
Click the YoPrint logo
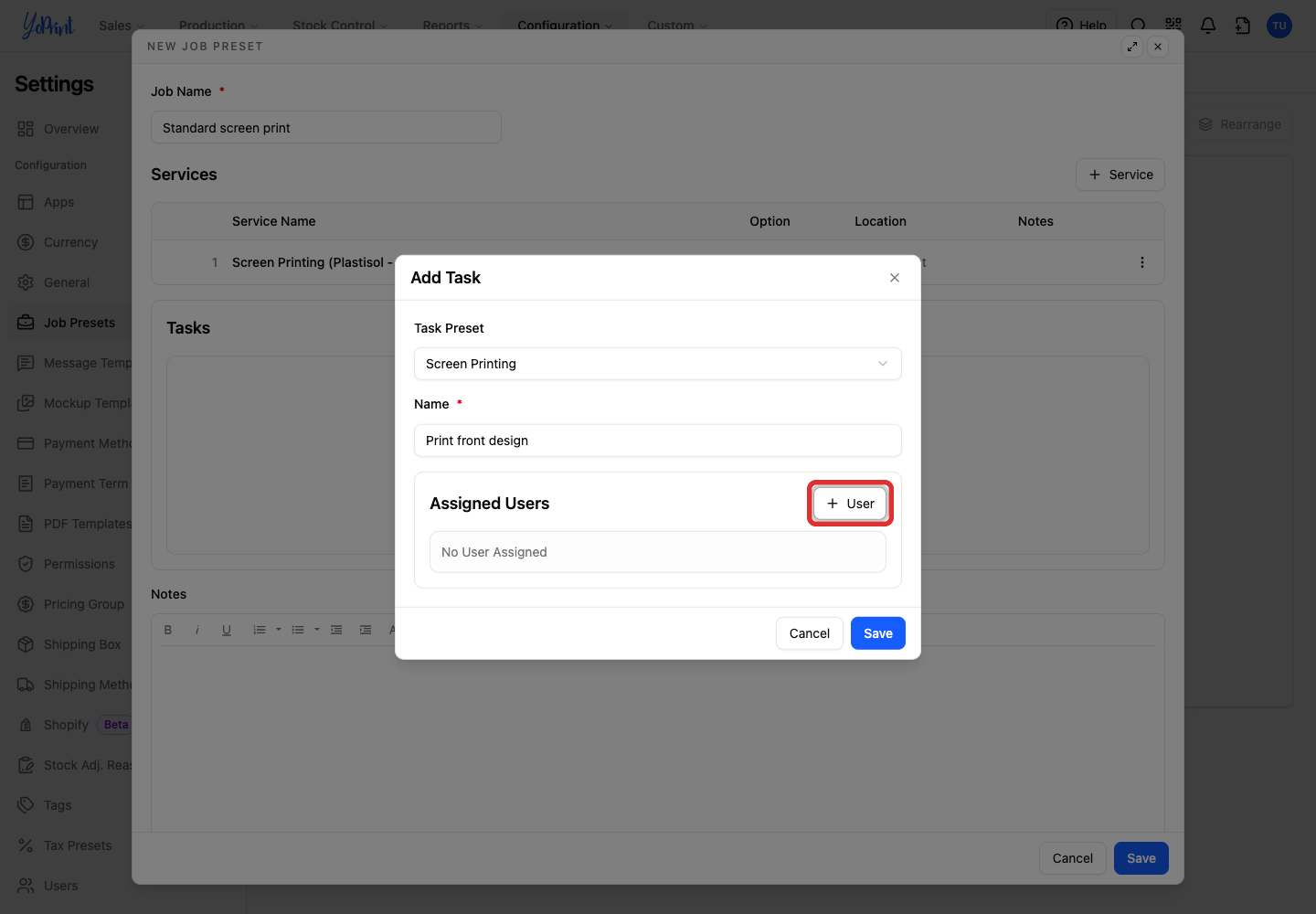[48, 26]
